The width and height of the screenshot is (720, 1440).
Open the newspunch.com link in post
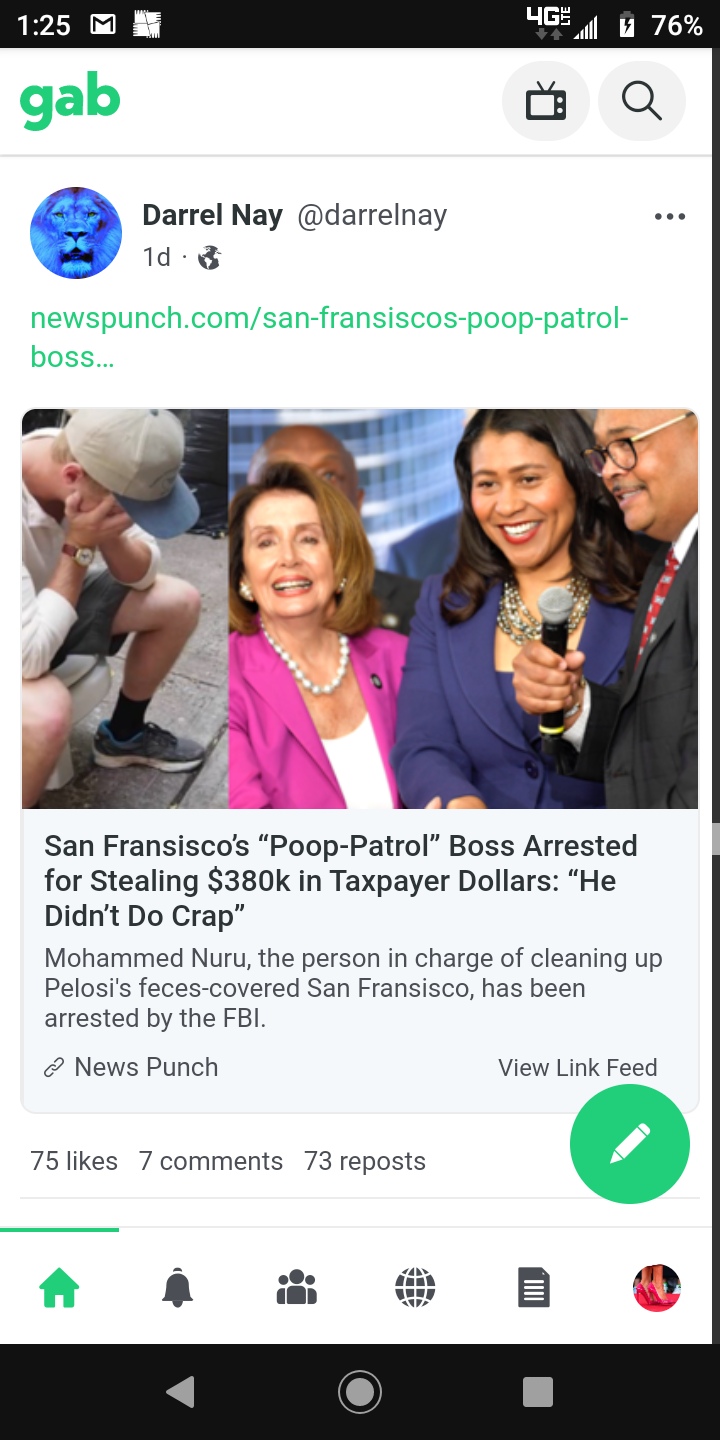point(329,337)
